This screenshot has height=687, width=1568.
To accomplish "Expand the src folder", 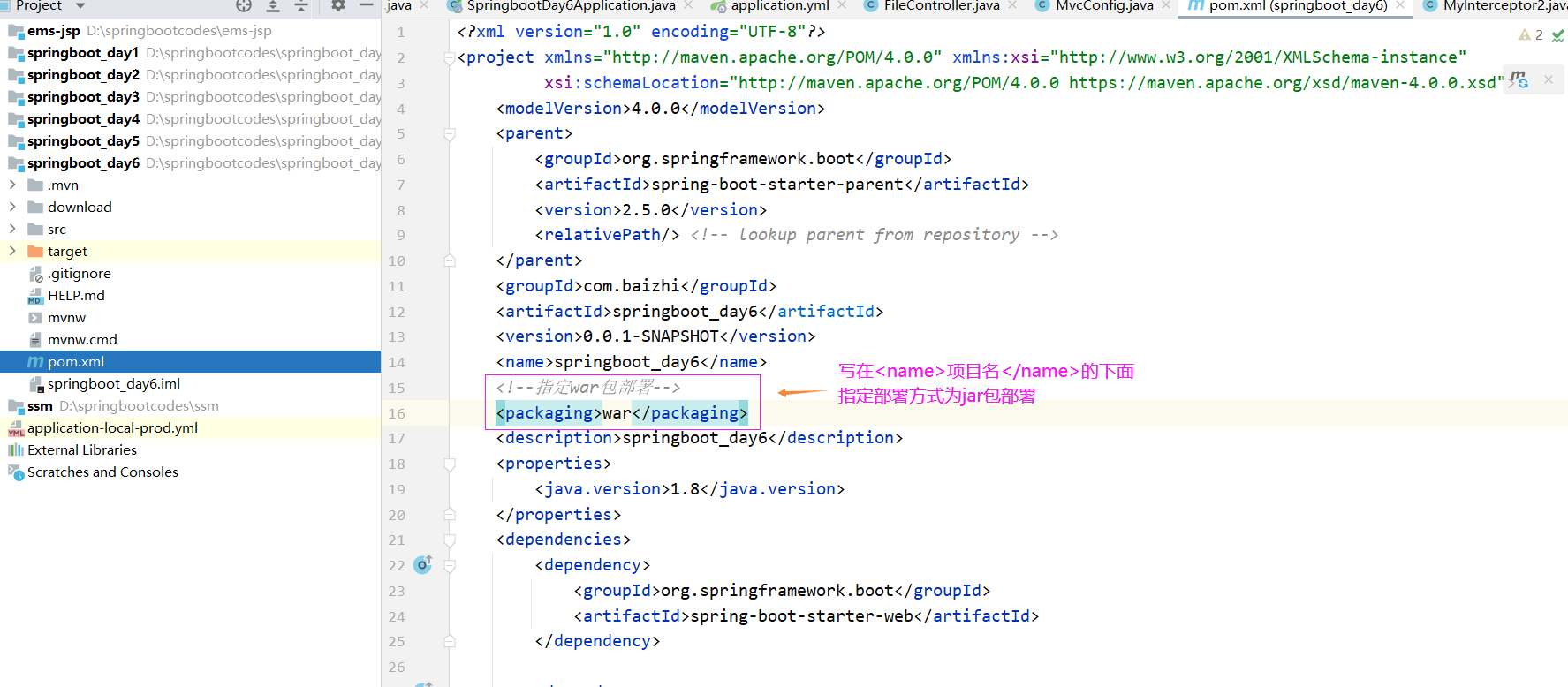I will [12, 229].
